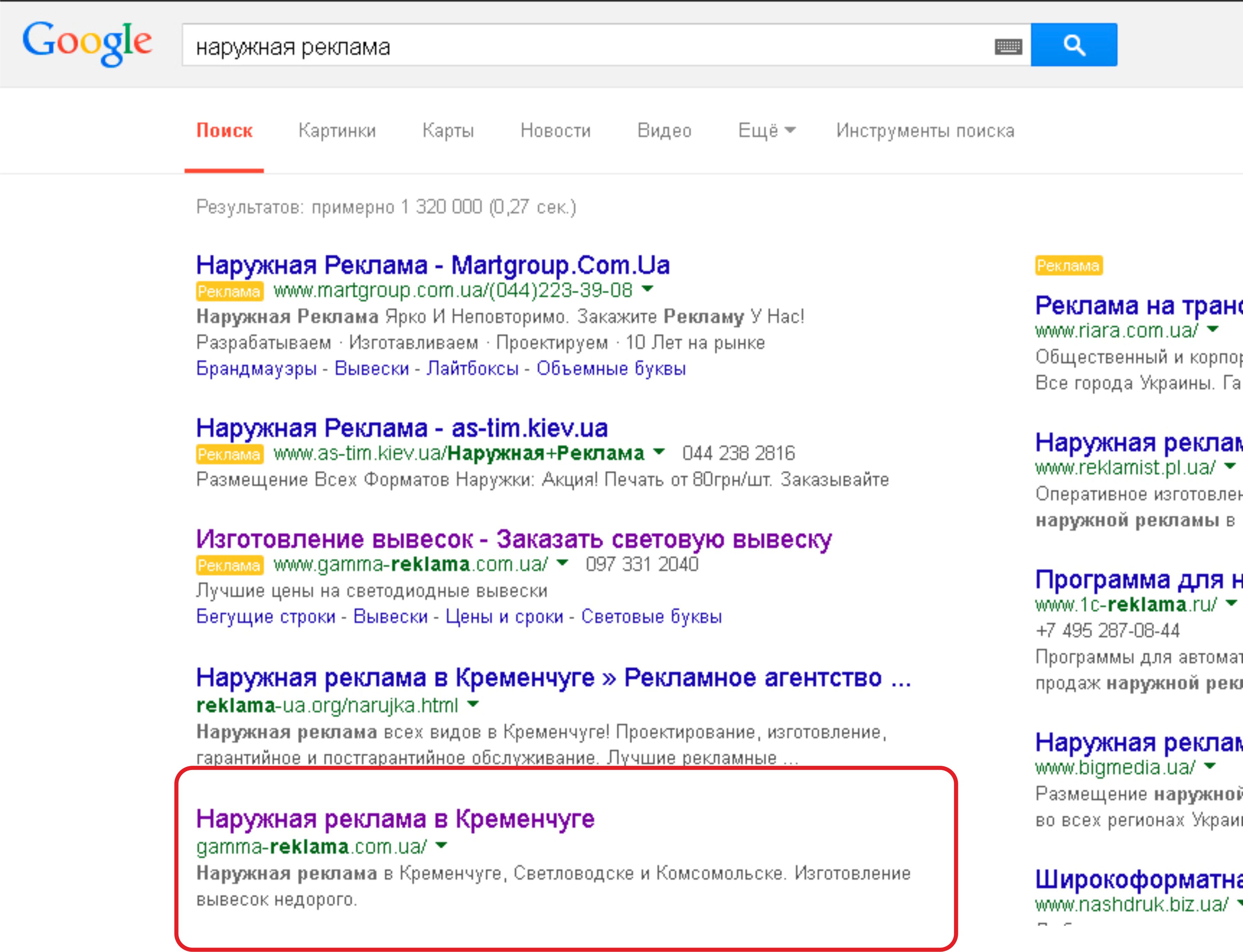Expand dropdown arrow next to gamma-reklama.com.ua/ organic URL
This screenshot has width=1243, height=952.
coord(441,845)
